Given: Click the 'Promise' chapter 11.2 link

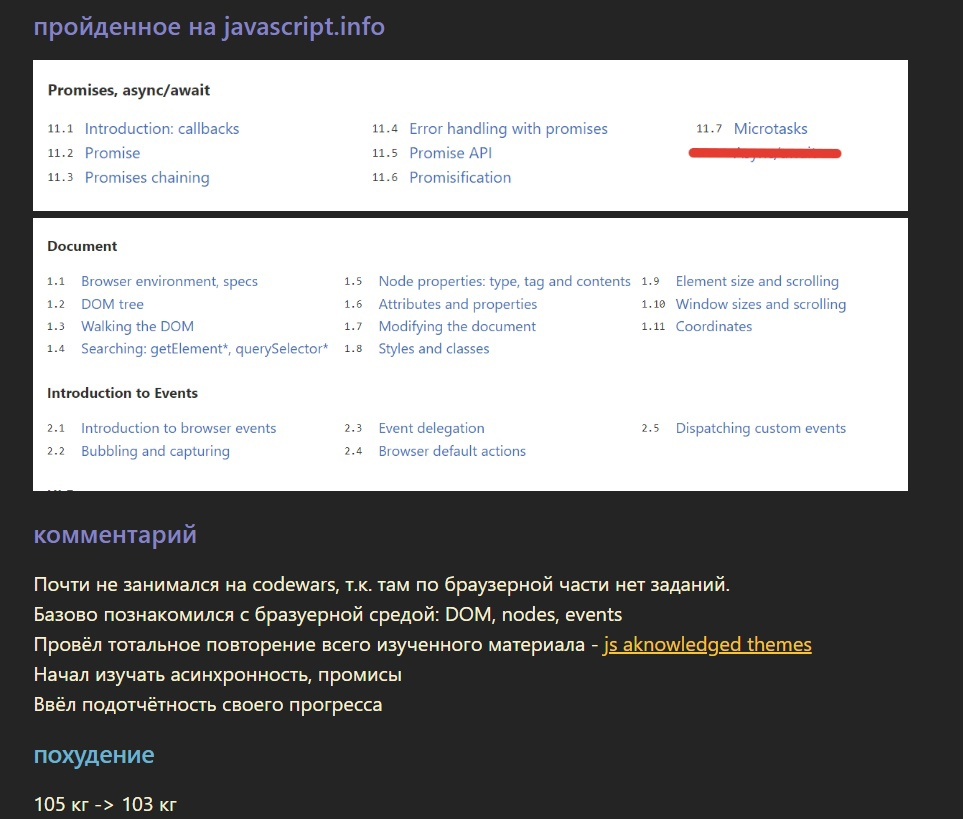Looking at the screenshot, I should pyautogui.click(x=112, y=153).
